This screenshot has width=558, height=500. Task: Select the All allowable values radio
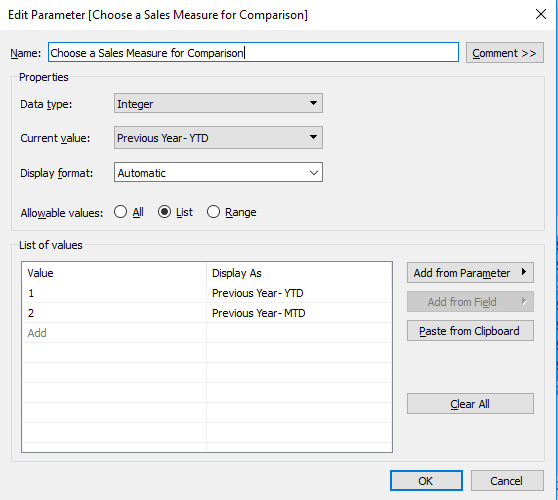point(120,212)
